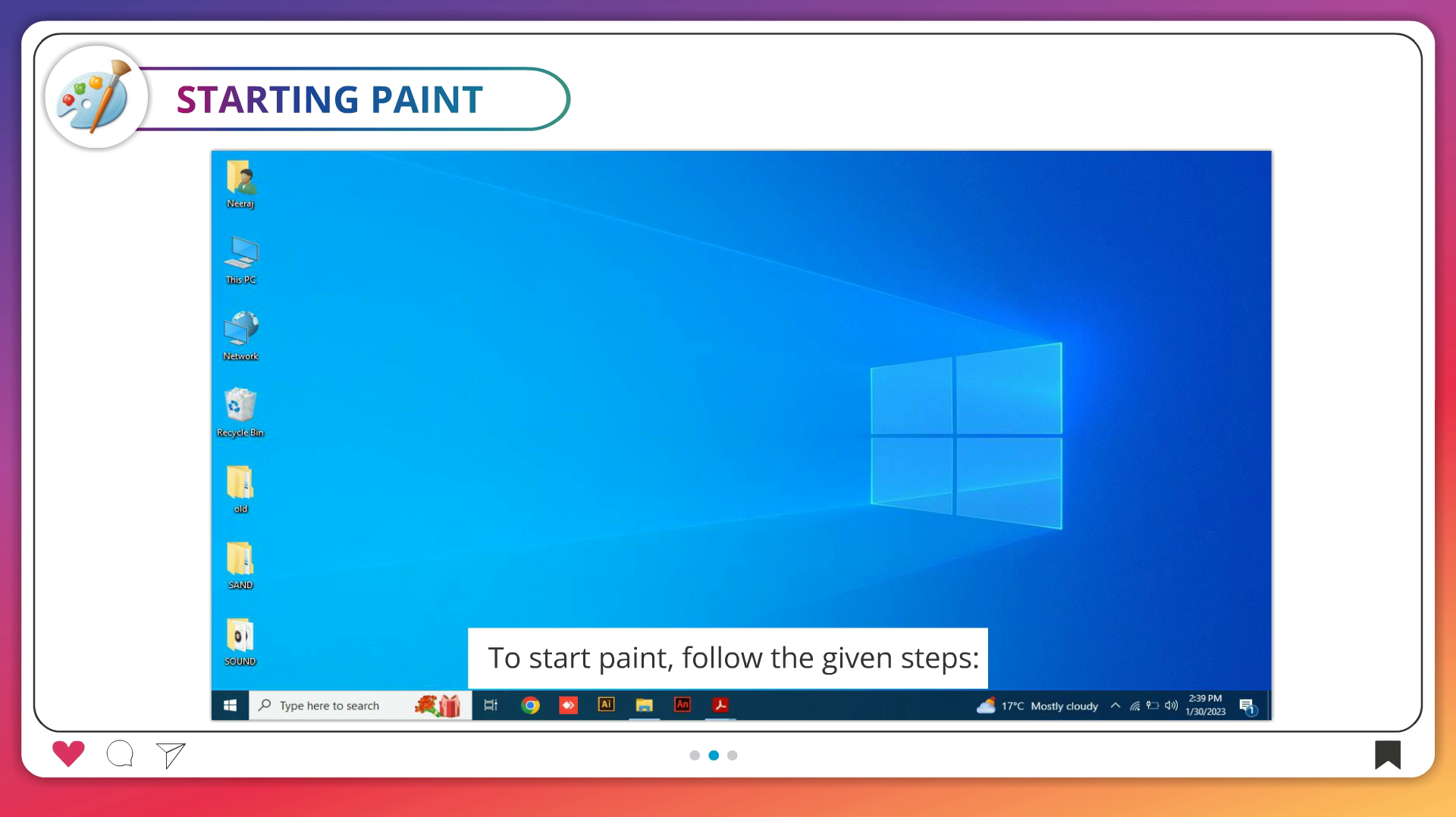1456x817 pixels.
Task: Click the Type here to search box
Action: [x=329, y=706]
